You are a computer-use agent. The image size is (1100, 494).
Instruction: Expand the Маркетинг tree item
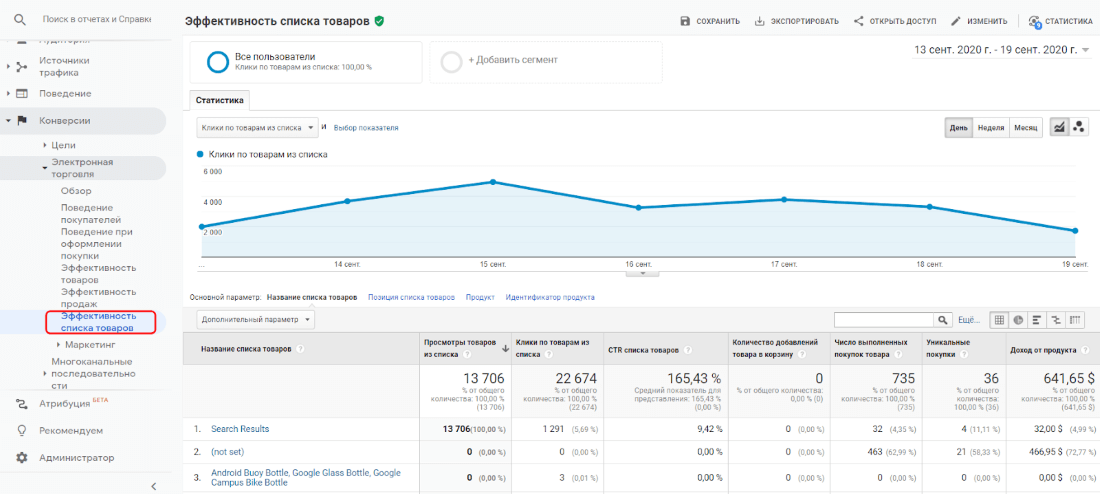(58, 345)
